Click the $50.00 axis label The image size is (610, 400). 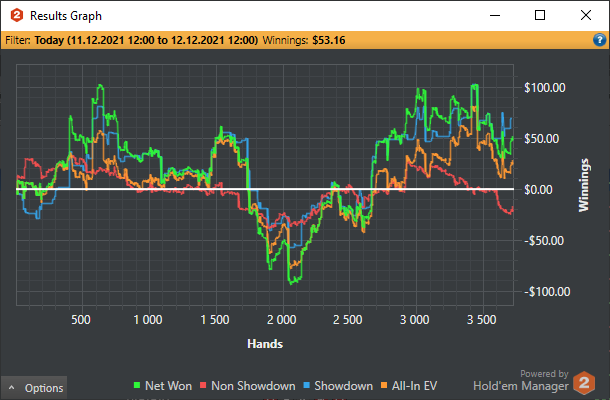click(542, 139)
